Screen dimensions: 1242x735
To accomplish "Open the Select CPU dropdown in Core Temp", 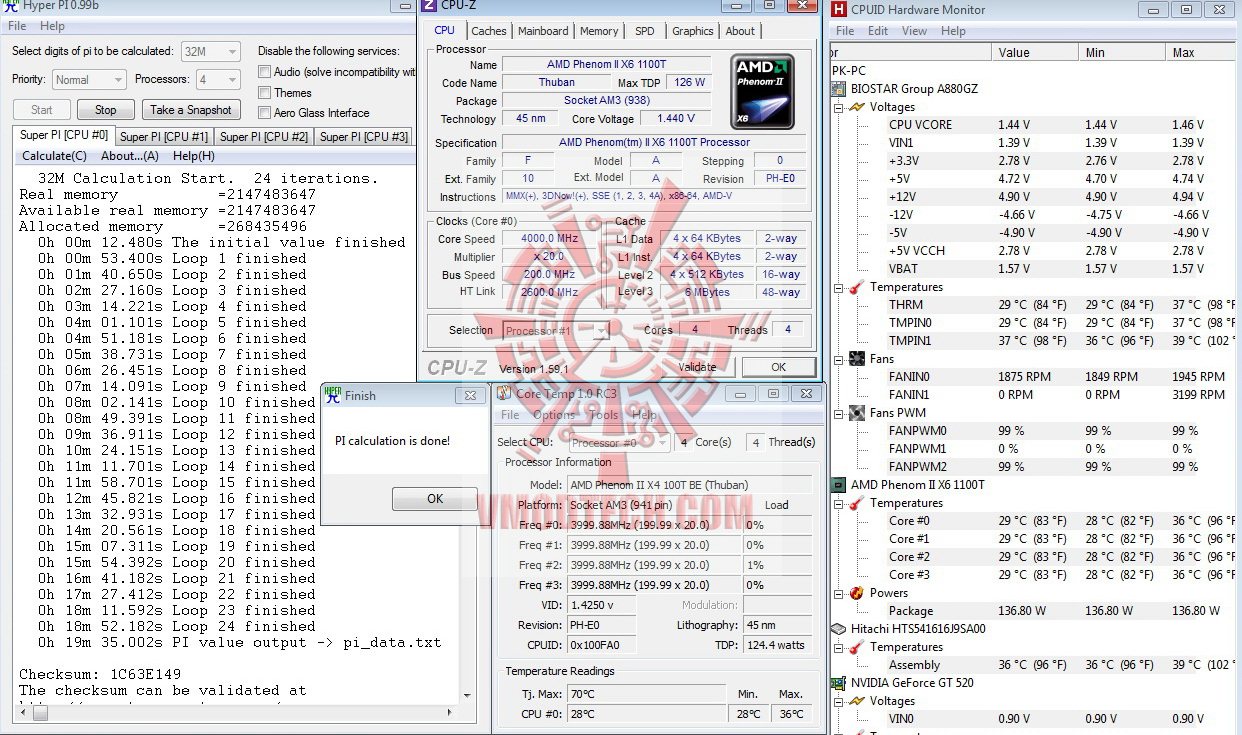I will click(x=620, y=442).
